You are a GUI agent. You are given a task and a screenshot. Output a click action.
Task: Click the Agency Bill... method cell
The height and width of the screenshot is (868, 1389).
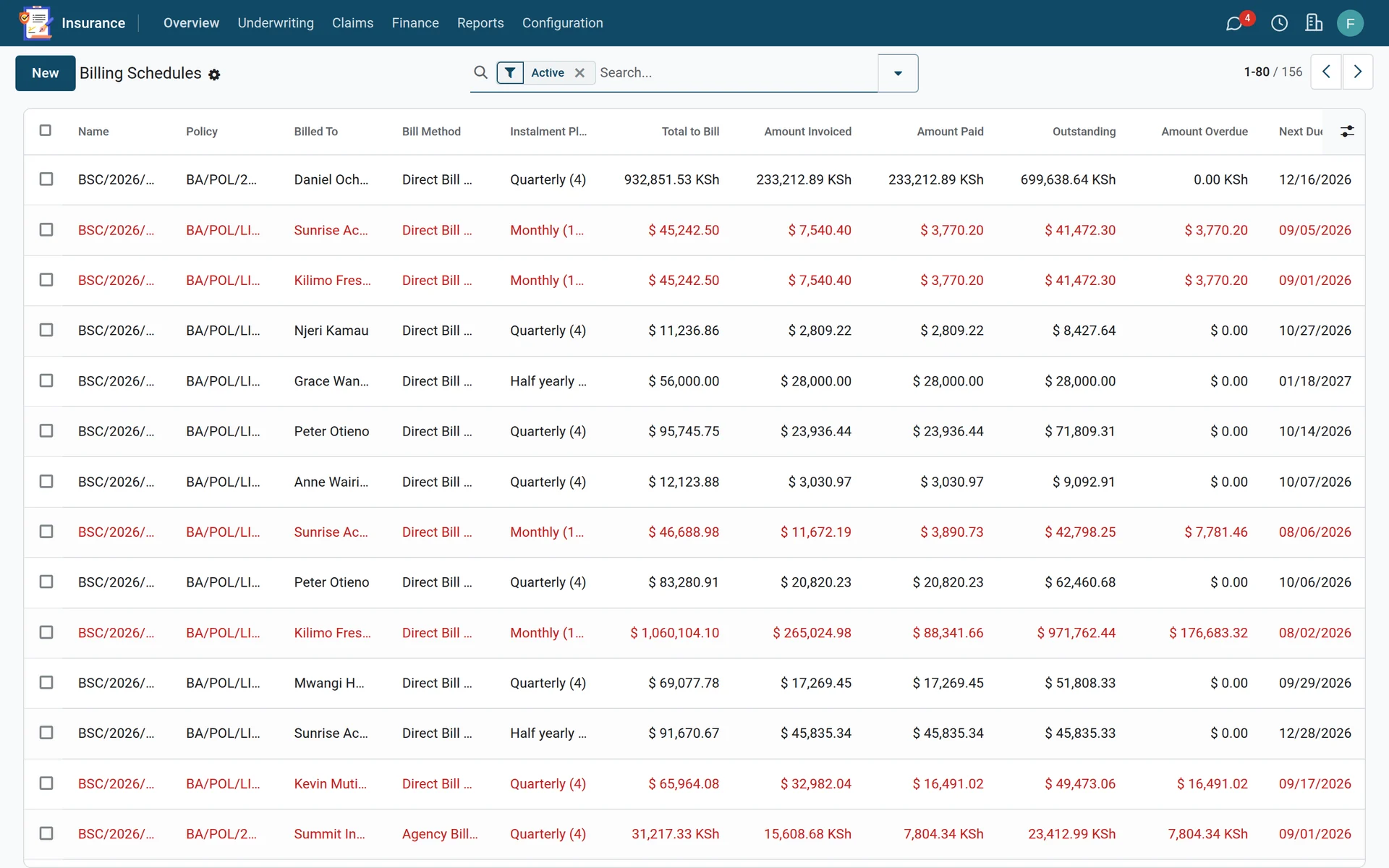point(440,834)
